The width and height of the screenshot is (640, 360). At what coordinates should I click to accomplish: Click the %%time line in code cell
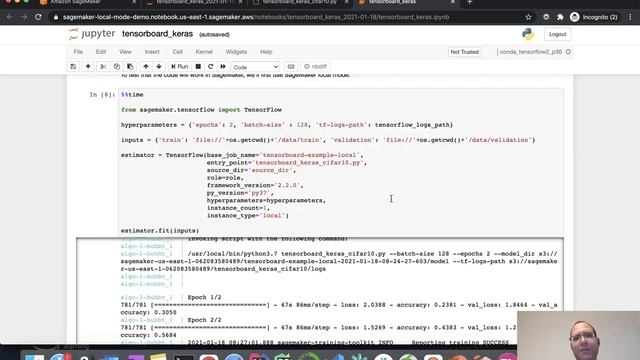click(x=132, y=95)
